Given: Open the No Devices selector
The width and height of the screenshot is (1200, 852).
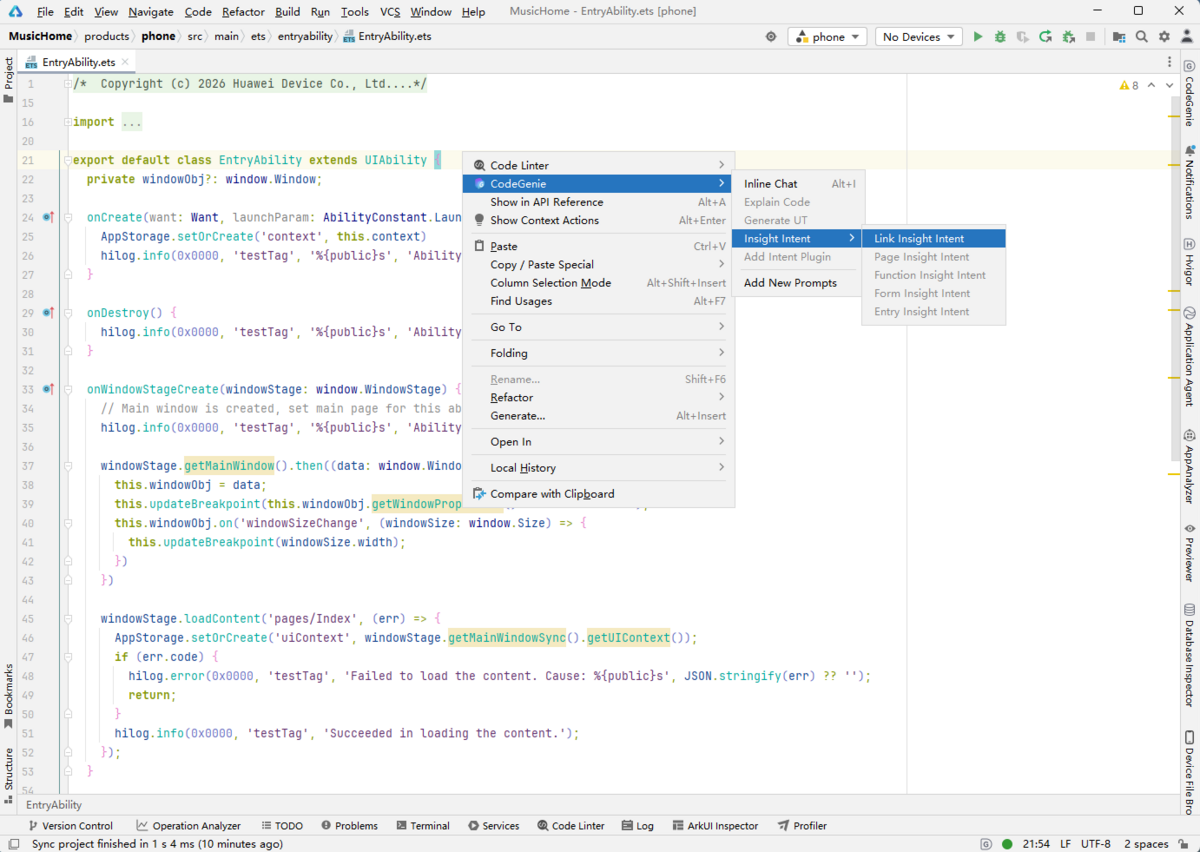Looking at the screenshot, I should (918, 37).
